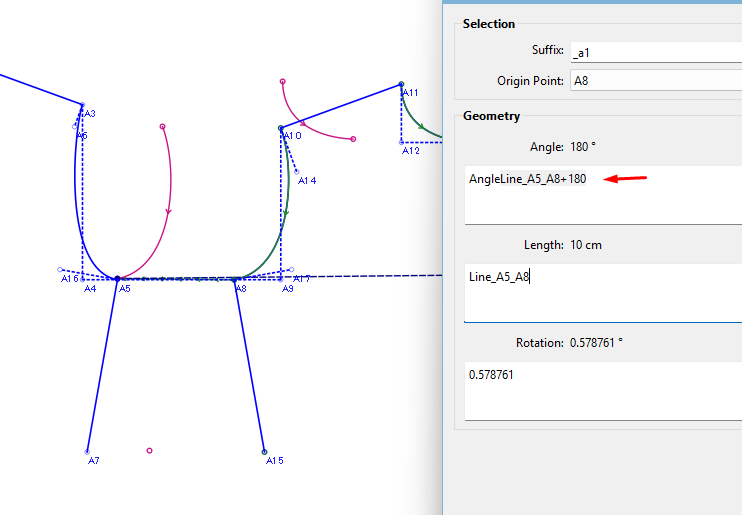Click point A8 on the drawing

tap(235, 279)
